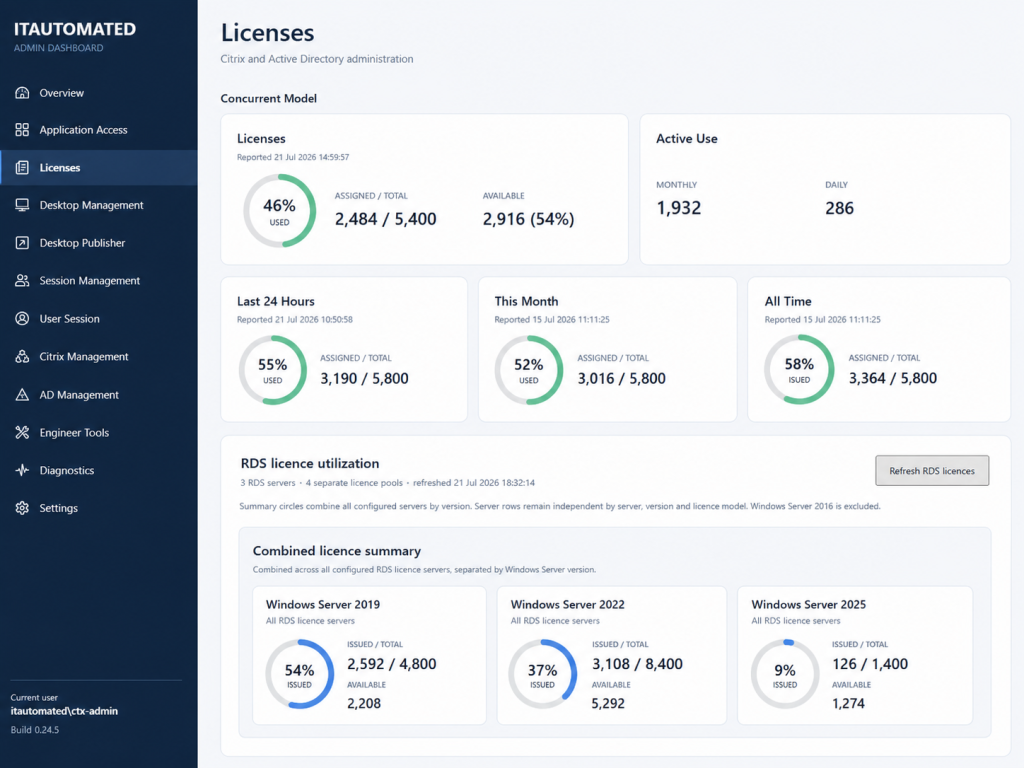Go to Citrix Management
This screenshot has height=768, width=1024.
tap(99, 357)
